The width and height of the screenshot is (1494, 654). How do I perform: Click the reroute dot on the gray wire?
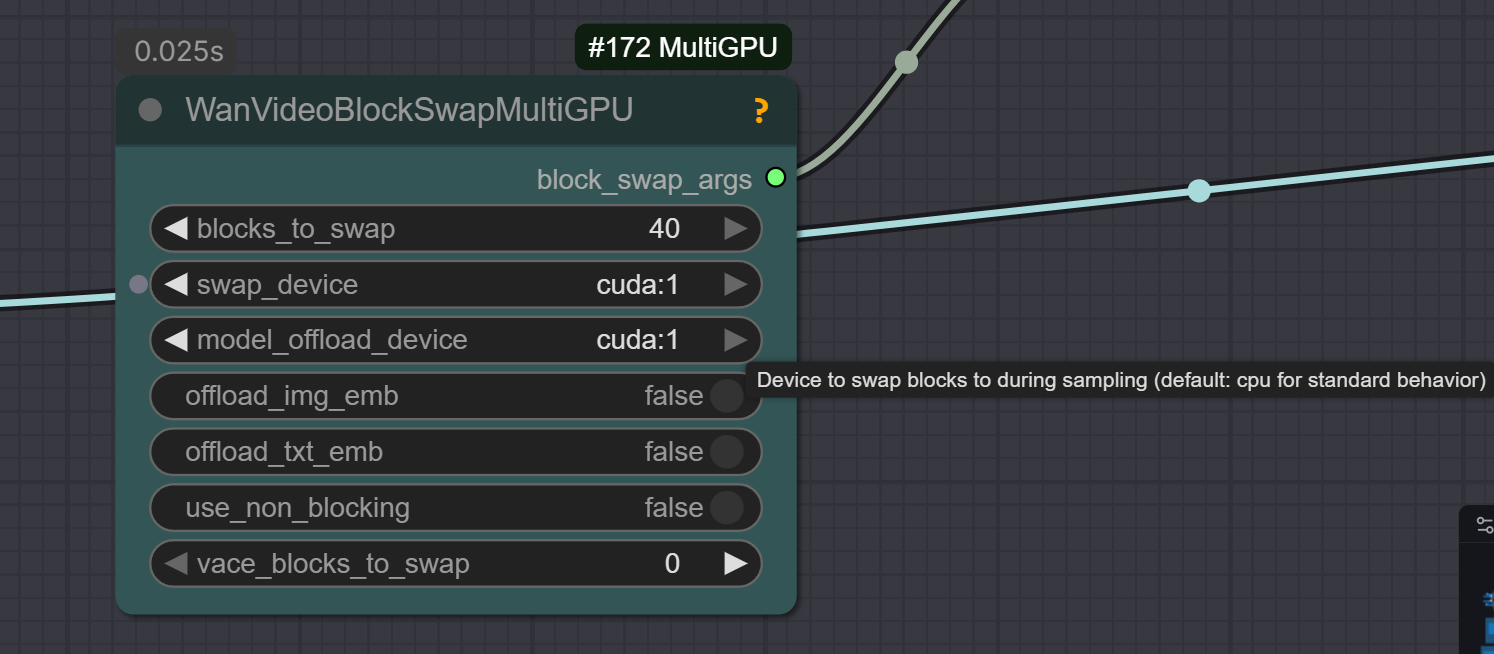(906, 62)
